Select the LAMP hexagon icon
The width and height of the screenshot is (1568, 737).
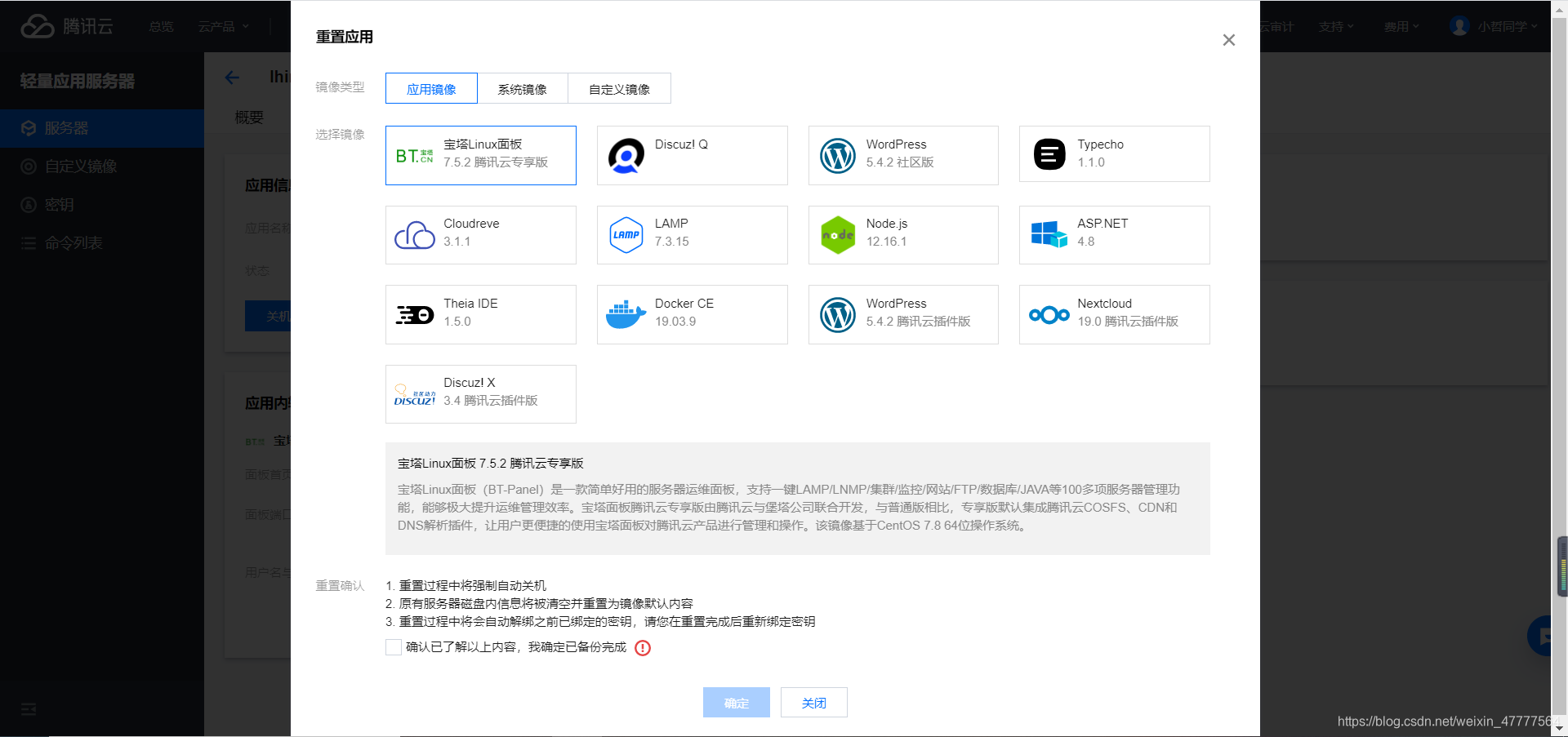click(x=626, y=235)
